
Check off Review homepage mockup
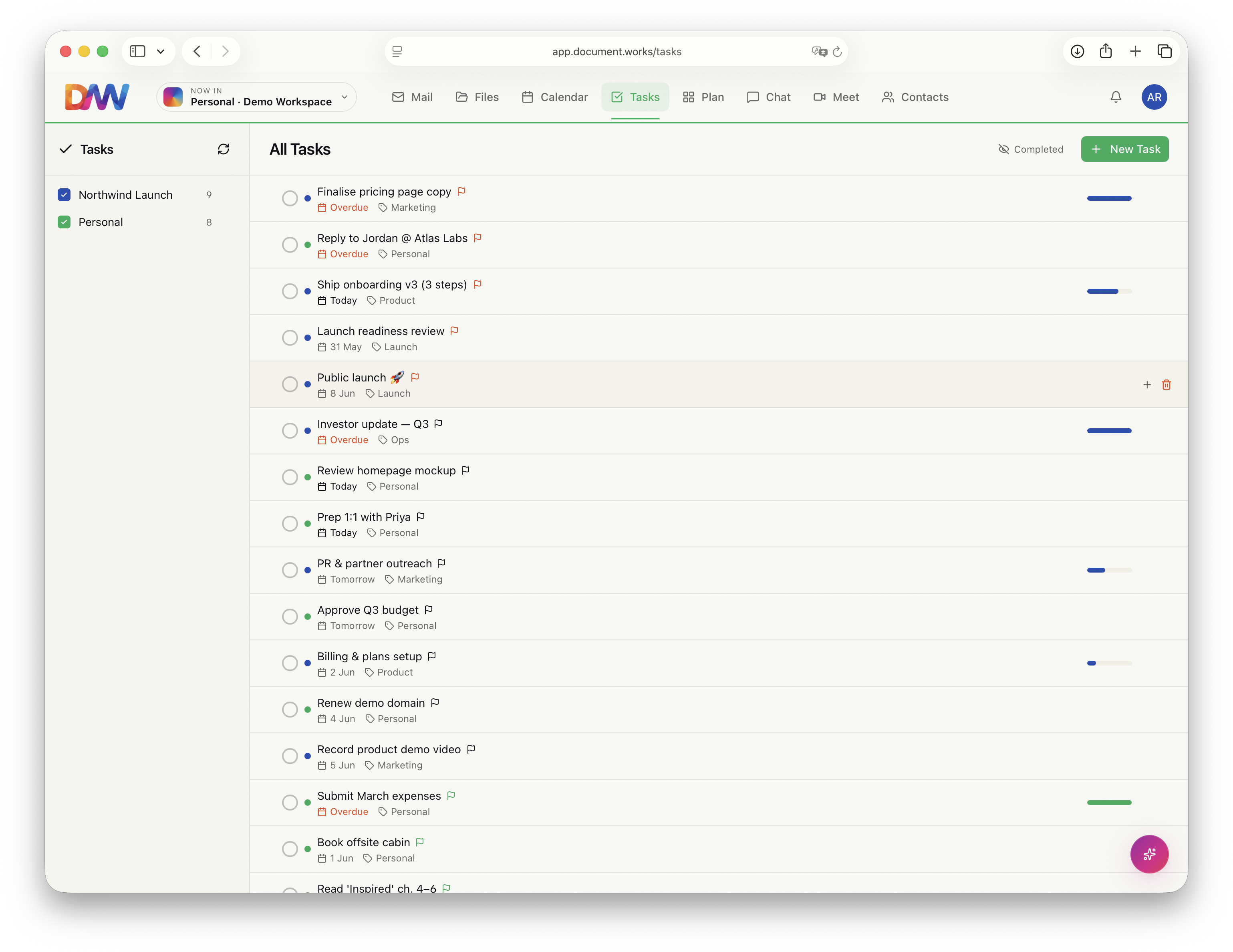tap(290, 477)
